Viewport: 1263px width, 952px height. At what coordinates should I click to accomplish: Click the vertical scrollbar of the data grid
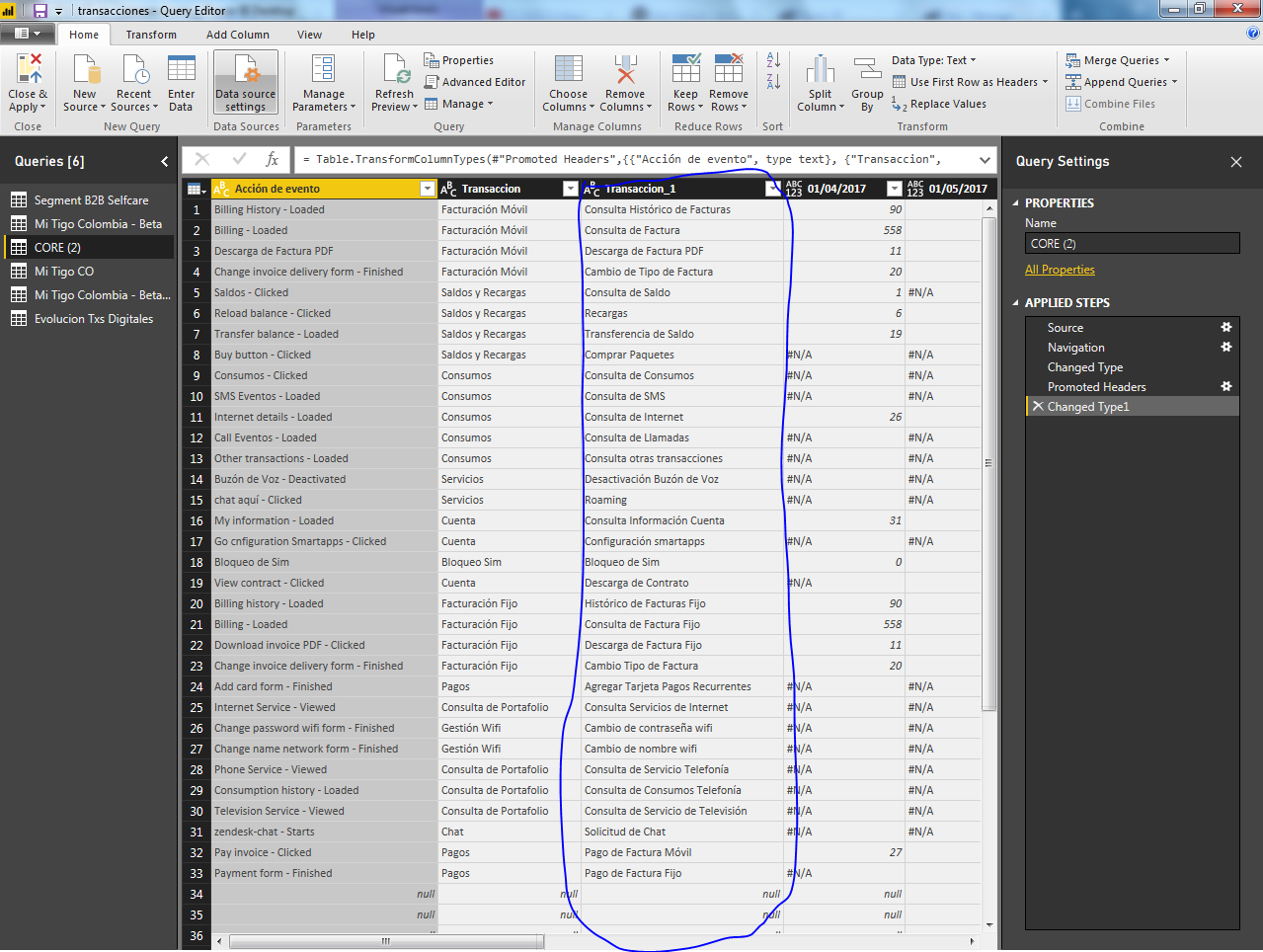988,464
